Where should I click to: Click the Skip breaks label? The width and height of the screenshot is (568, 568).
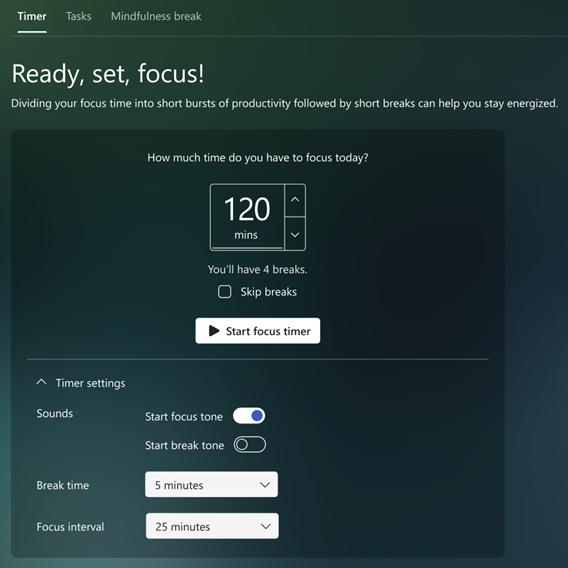pyautogui.click(x=268, y=292)
